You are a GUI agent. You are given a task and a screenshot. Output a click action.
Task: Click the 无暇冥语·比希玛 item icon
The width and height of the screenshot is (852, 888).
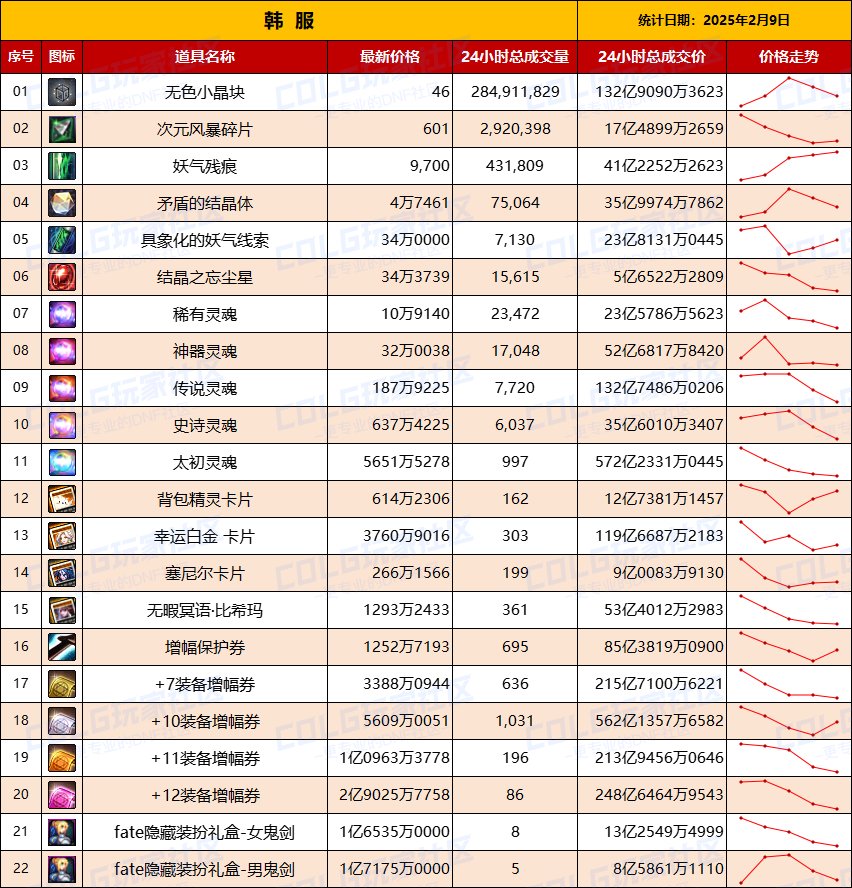(62, 610)
